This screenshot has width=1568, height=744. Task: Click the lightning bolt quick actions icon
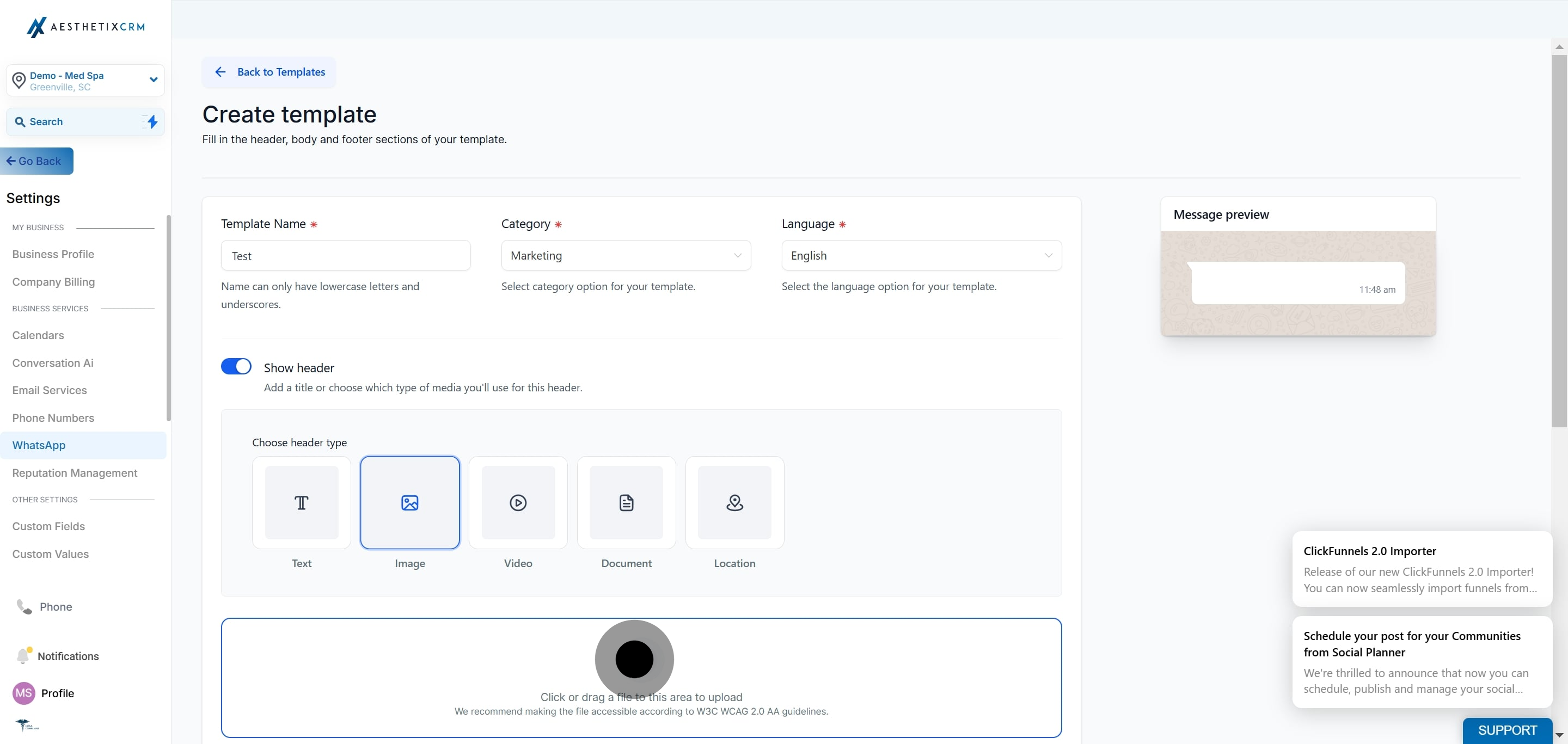click(152, 122)
